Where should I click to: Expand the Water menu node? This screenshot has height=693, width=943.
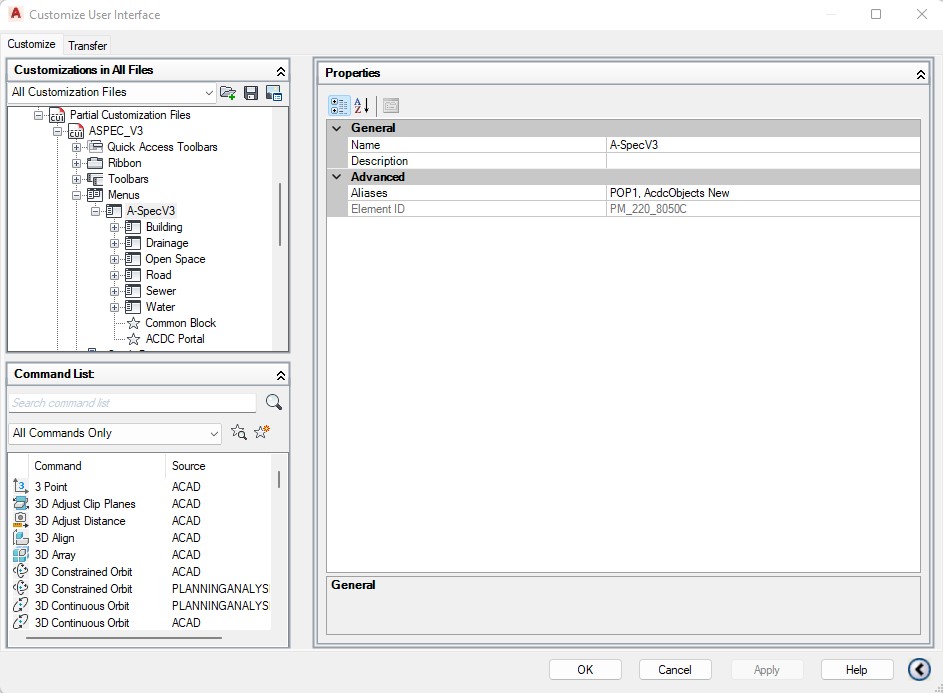[114, 307]
